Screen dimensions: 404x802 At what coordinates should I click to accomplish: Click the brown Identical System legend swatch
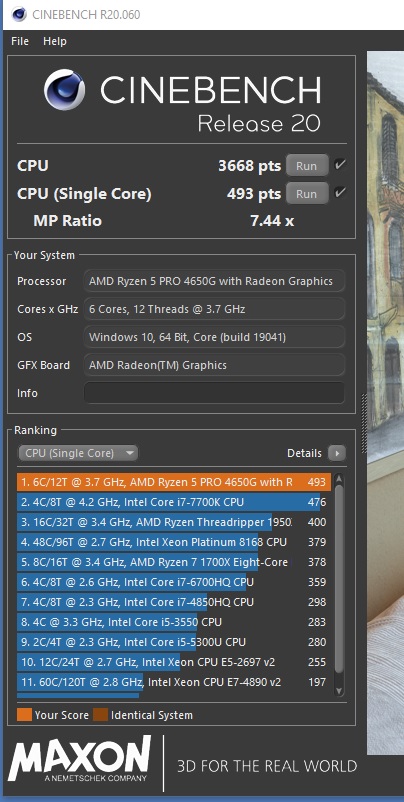pos(100,715)
